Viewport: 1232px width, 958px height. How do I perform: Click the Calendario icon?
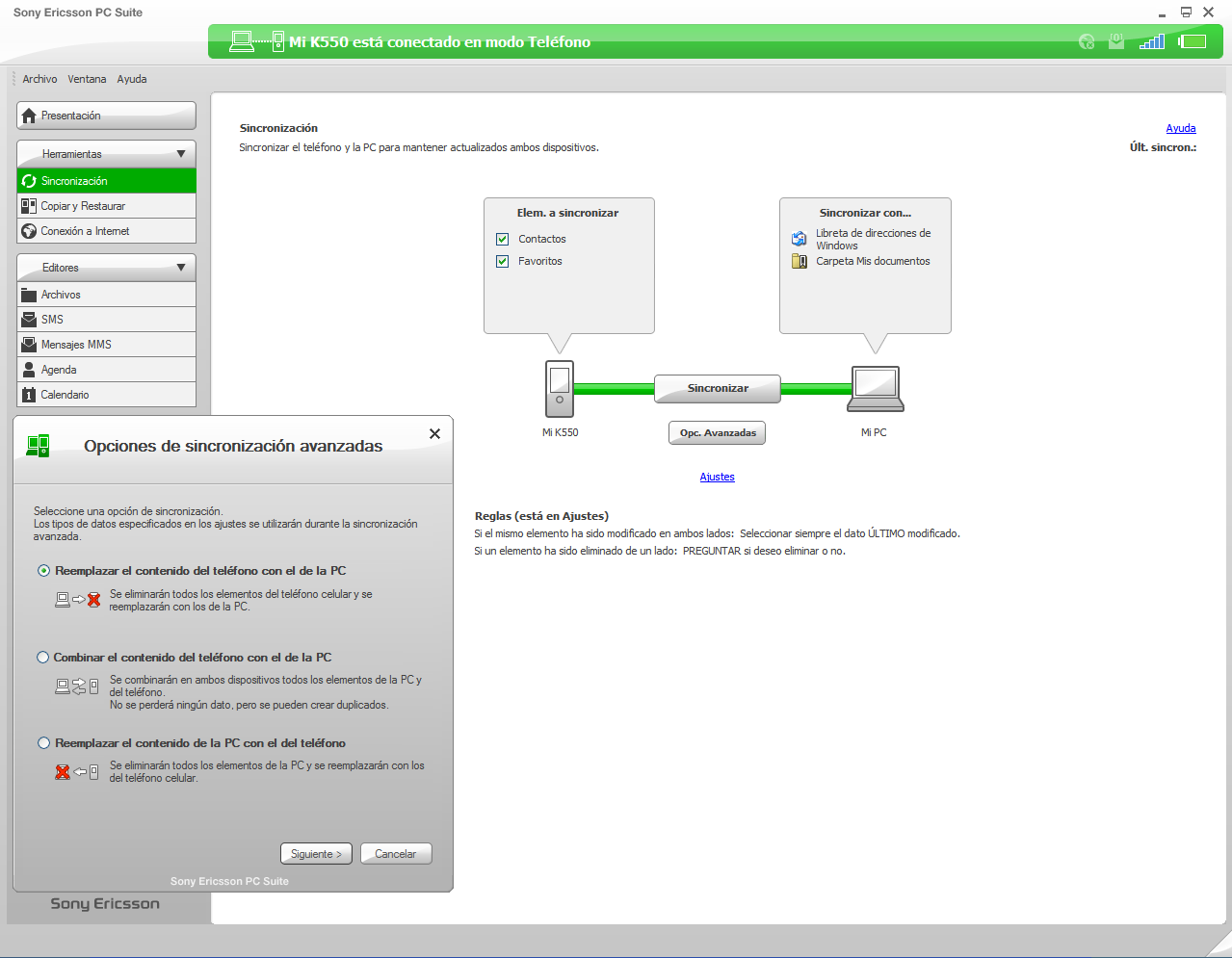click(29, 395)
